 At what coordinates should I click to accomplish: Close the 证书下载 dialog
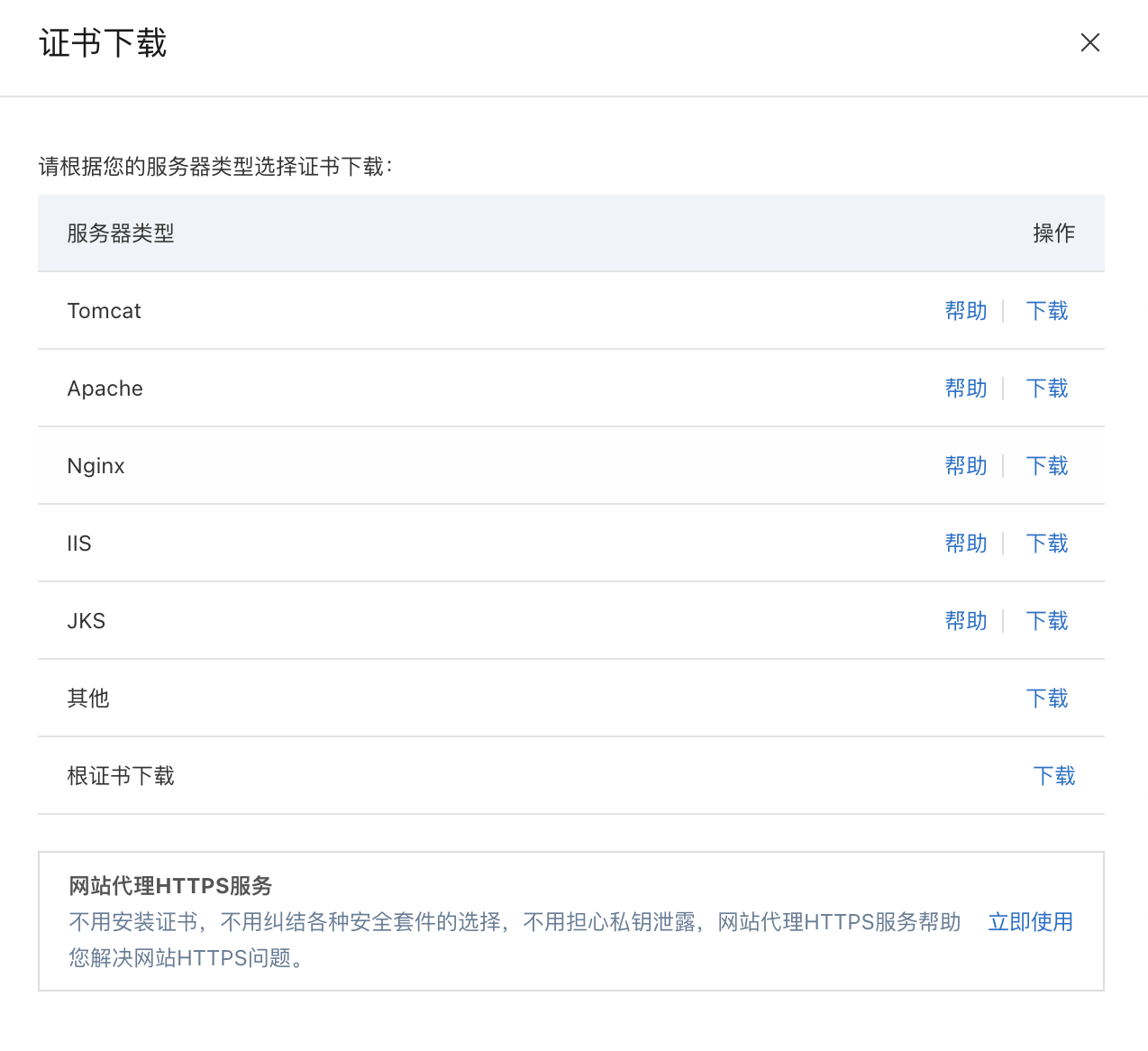click(1089, 42)
